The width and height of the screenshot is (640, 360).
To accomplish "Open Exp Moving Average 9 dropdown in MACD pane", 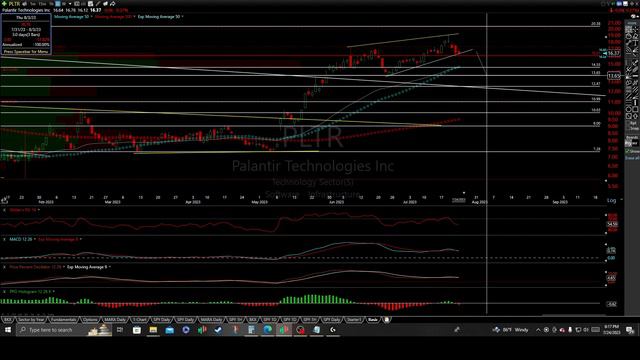I will (x=80, y=239).
